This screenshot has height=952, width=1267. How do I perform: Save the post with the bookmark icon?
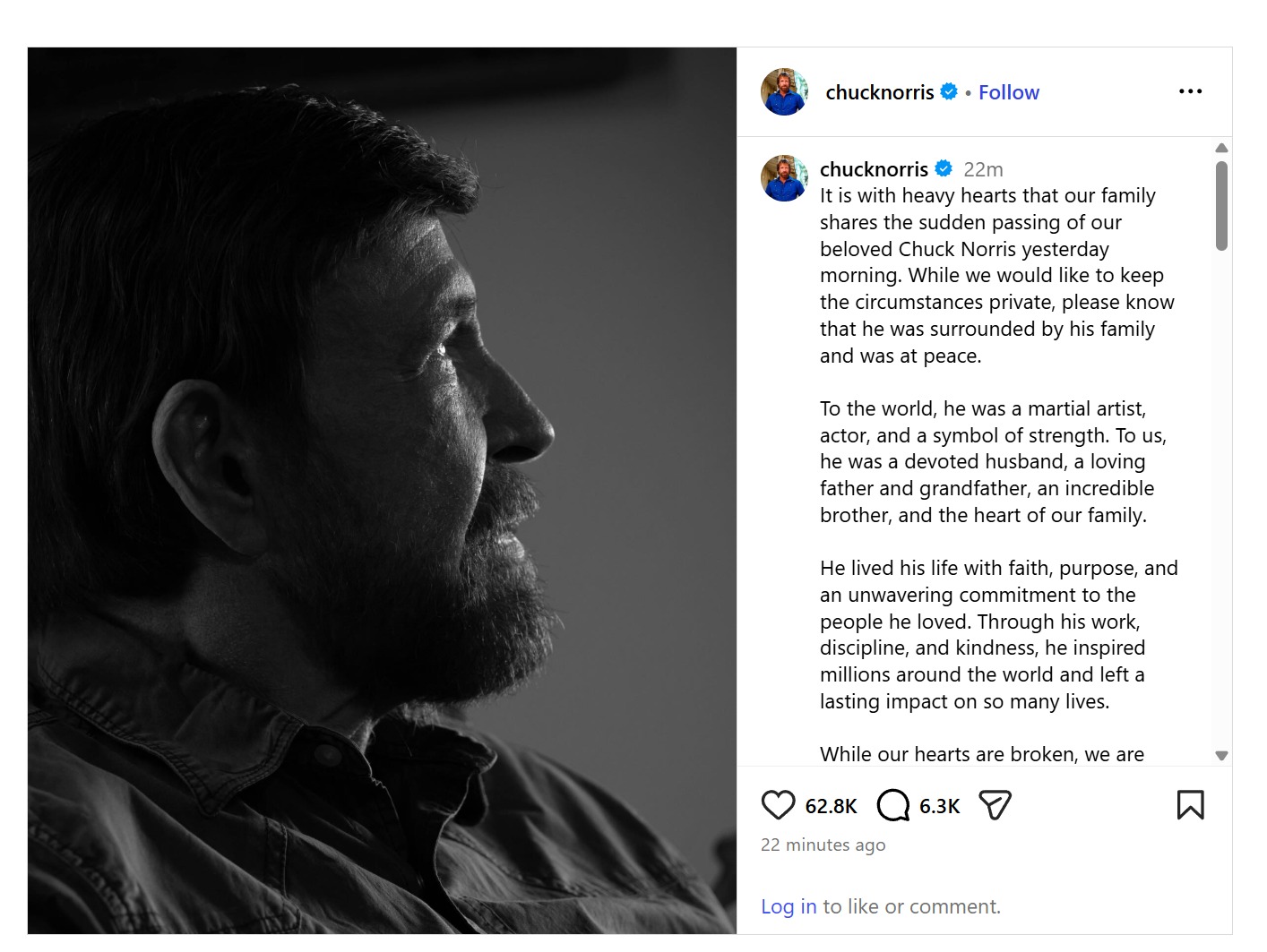click(x=1190, y=805)
